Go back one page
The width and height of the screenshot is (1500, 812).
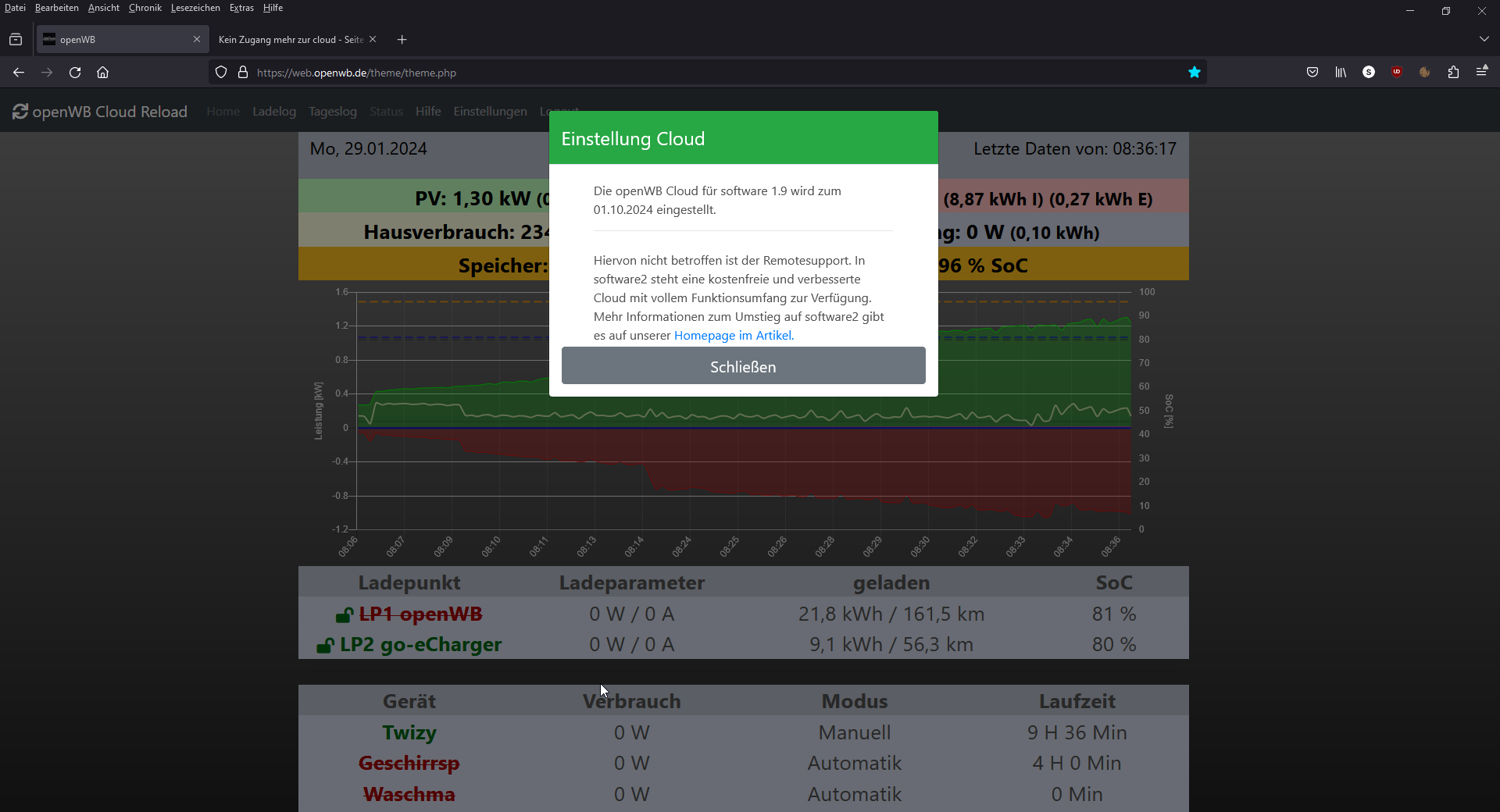tap(19, 73)
